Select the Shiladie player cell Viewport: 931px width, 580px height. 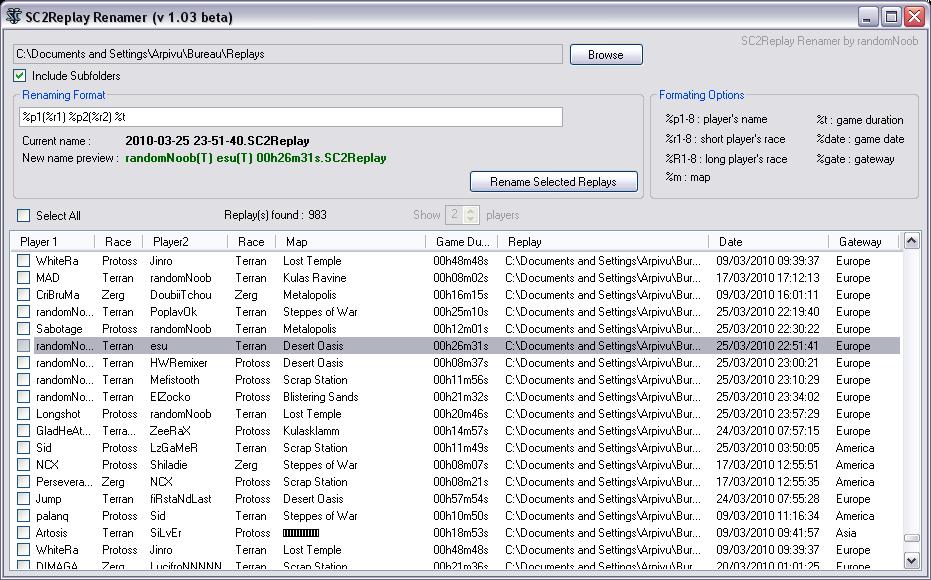(169, 465)
